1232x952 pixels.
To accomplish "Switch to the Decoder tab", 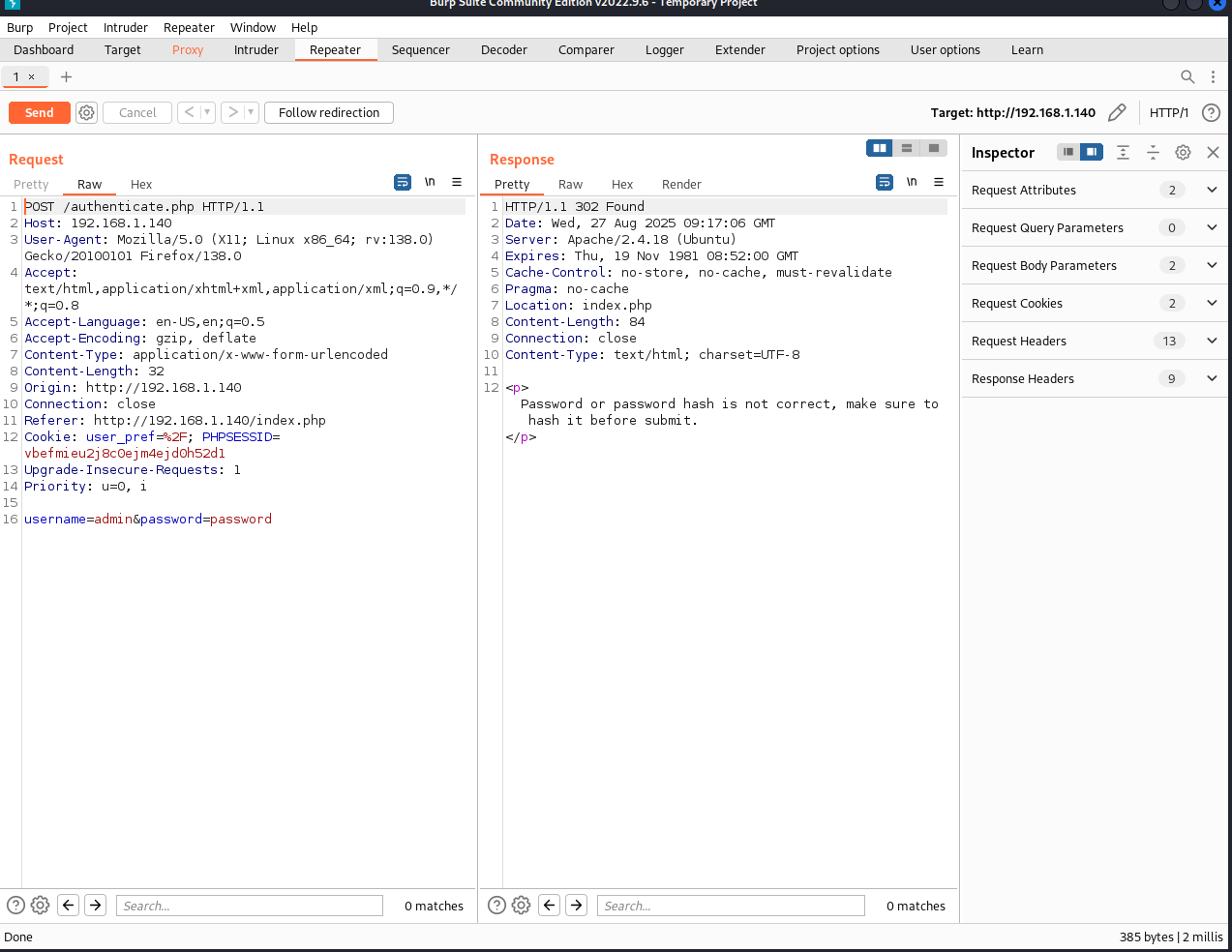I will [504, 50].
